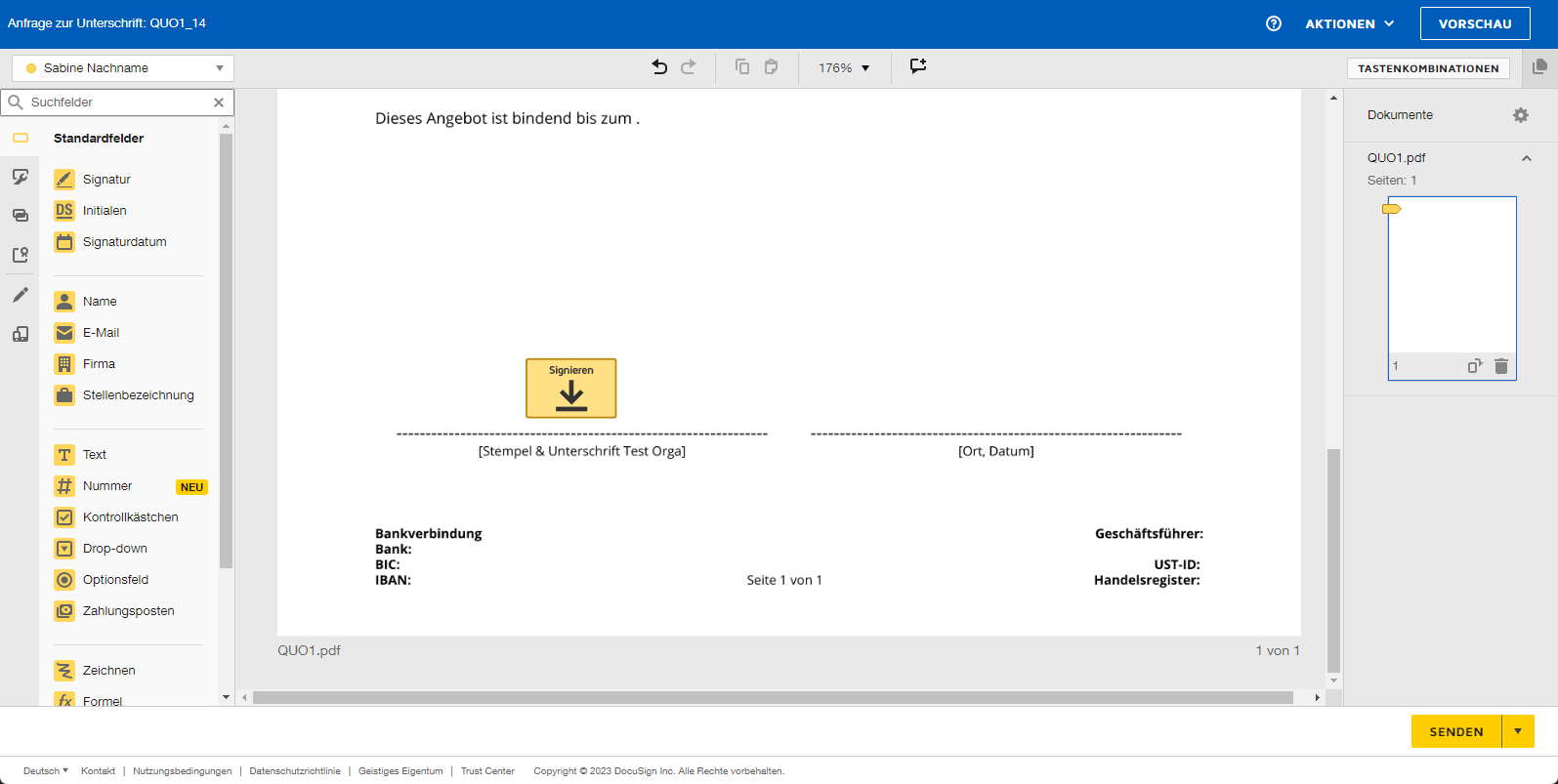Open the stacked fields sidebar icon below the wrench
The image size is (1558, 784).
pos(21,216)
